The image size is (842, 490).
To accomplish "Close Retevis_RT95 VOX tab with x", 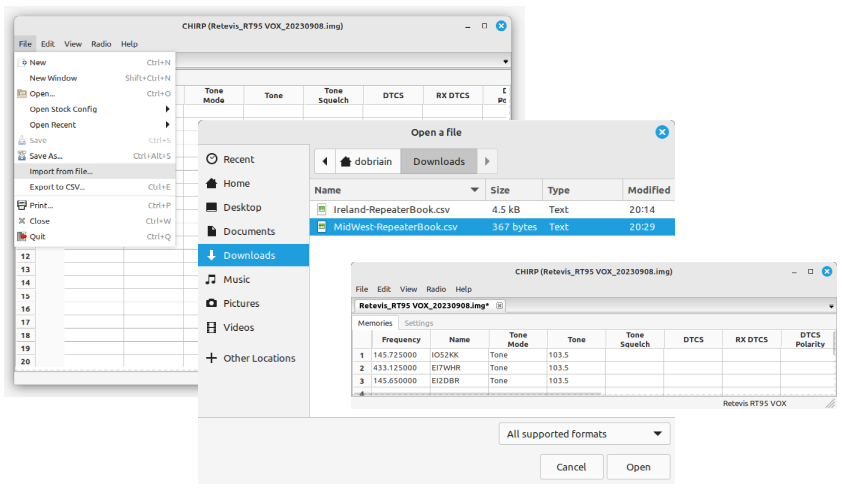I will point(499,306).
